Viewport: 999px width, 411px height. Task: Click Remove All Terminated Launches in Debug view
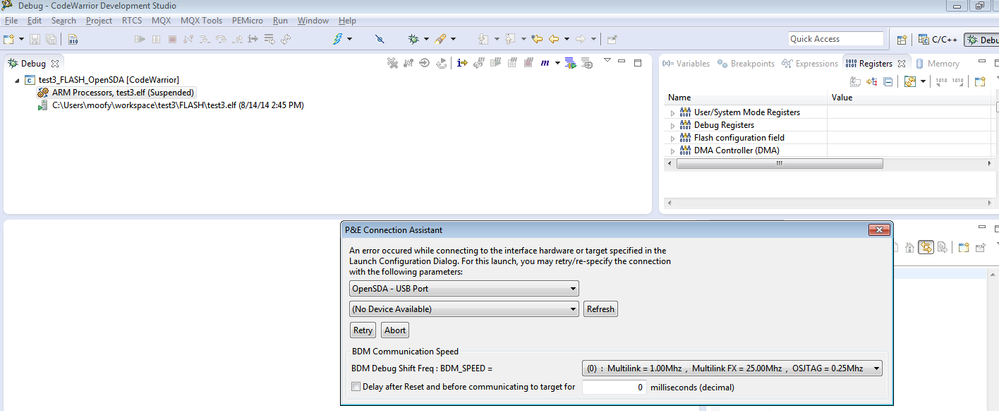[x=392, y=63]
